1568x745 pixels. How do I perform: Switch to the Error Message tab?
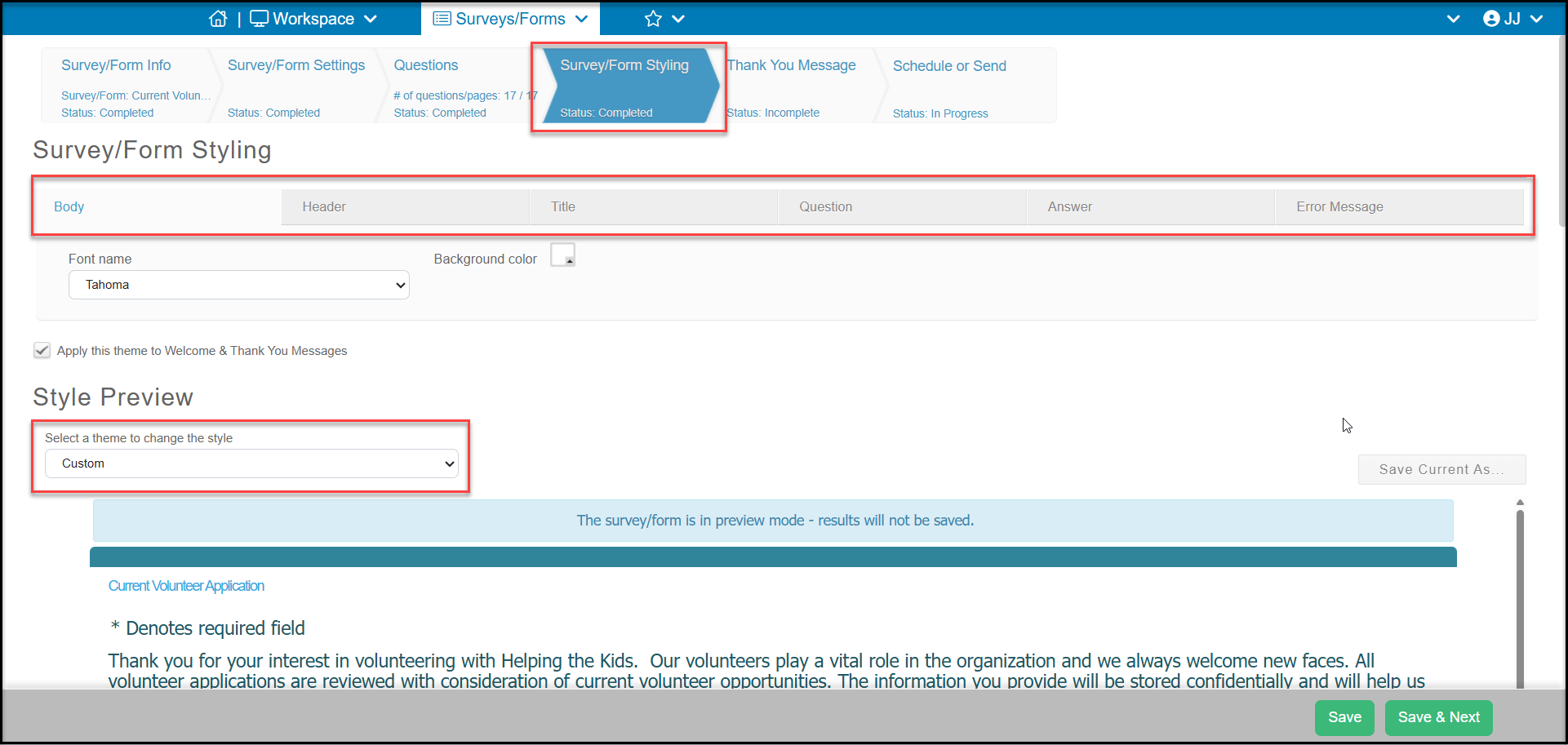point(1399,207)
